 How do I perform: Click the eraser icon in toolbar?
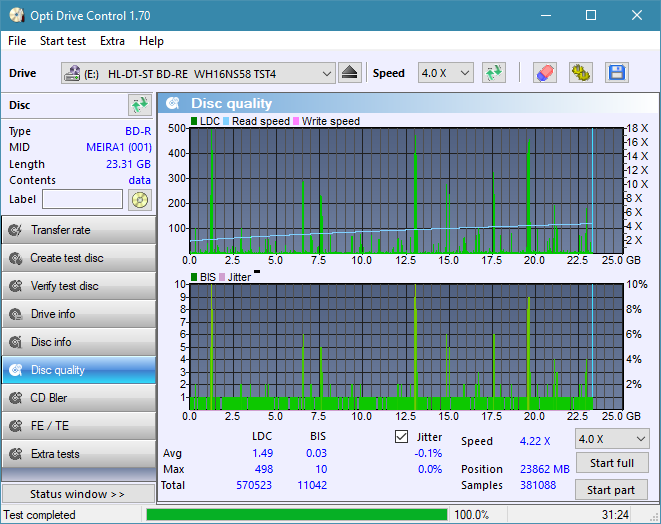tap(544, 73)
